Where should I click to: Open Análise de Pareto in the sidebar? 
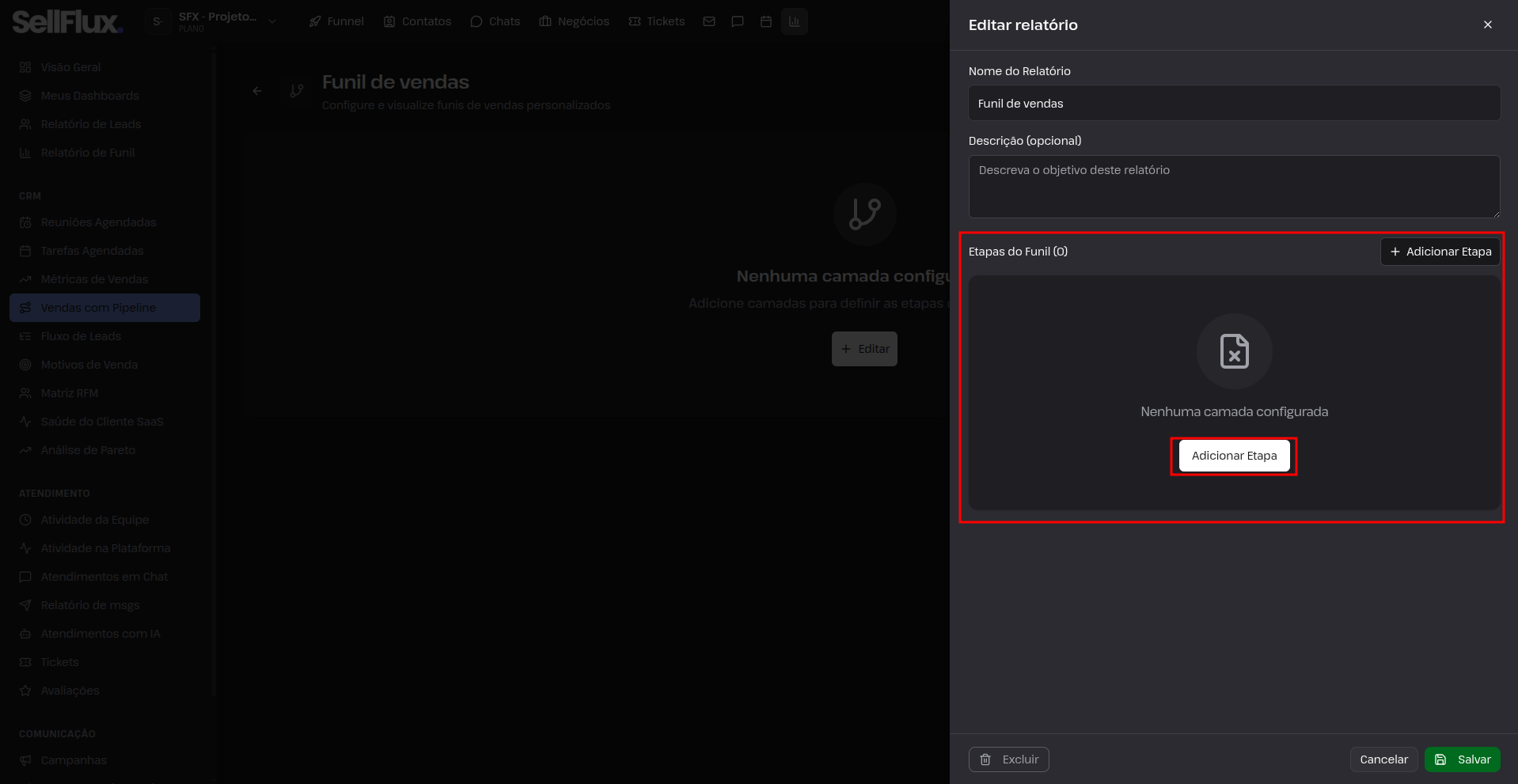point(104,450)
